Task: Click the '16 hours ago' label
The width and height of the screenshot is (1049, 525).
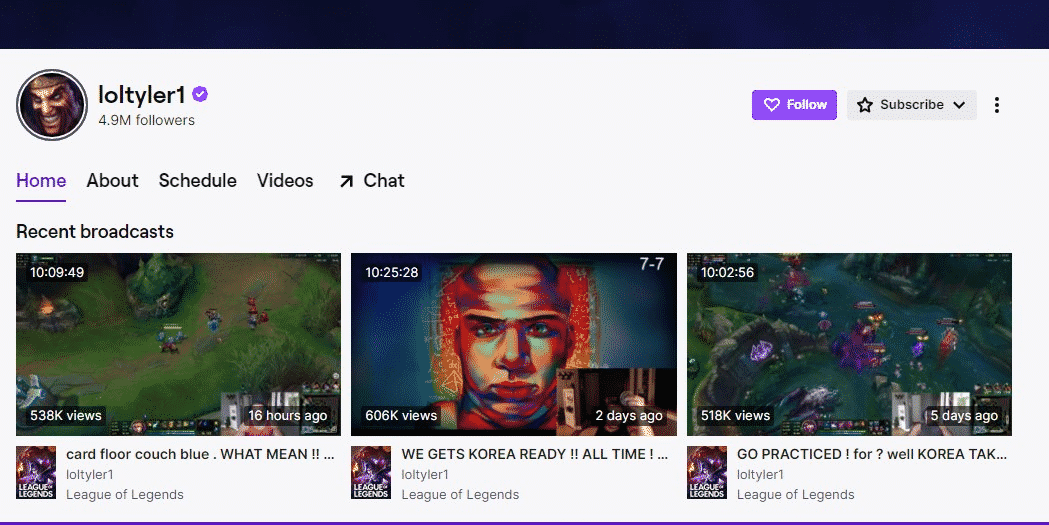Action: tap(288, 415)
